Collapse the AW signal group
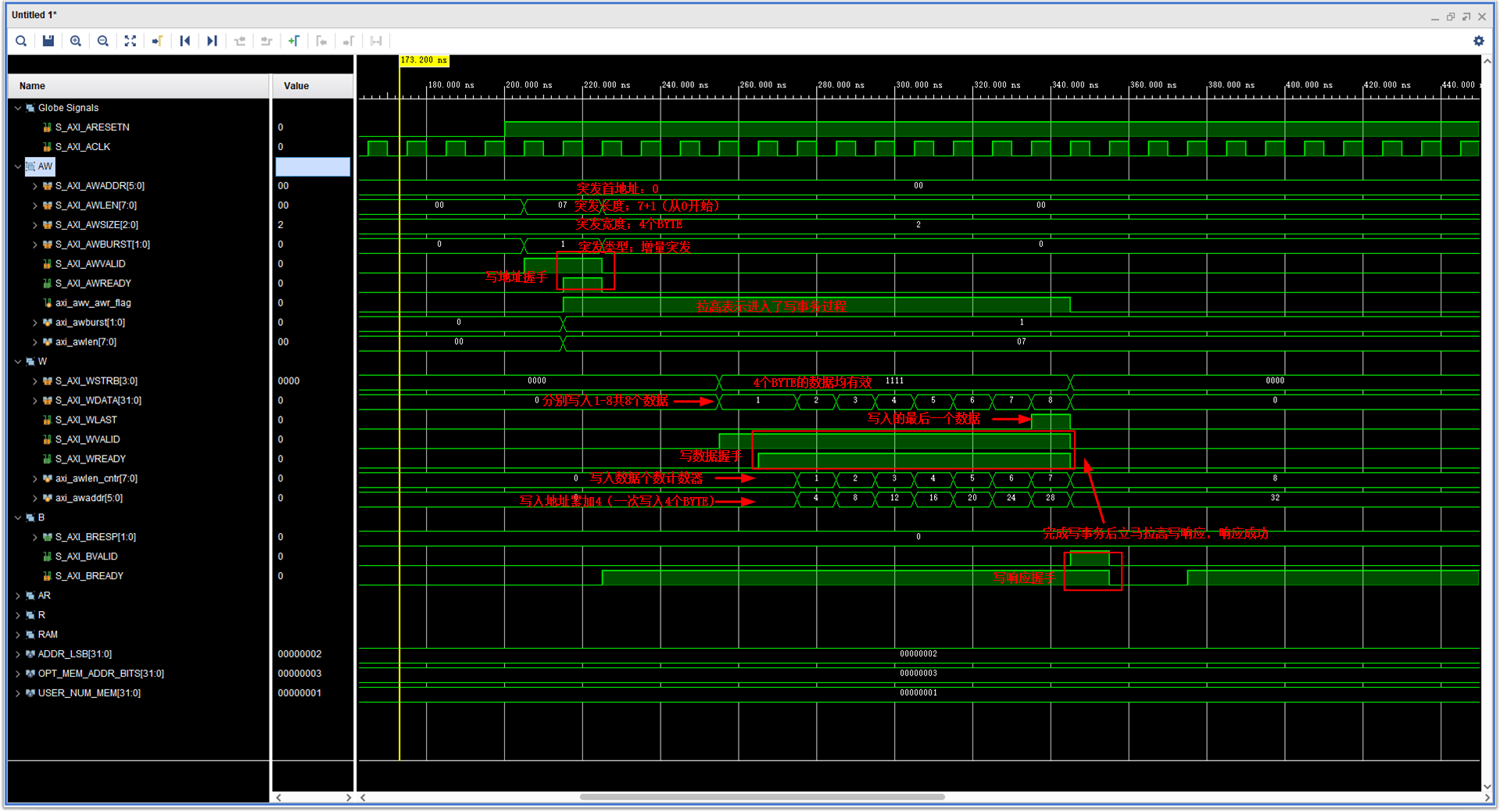 pos(17,166)
